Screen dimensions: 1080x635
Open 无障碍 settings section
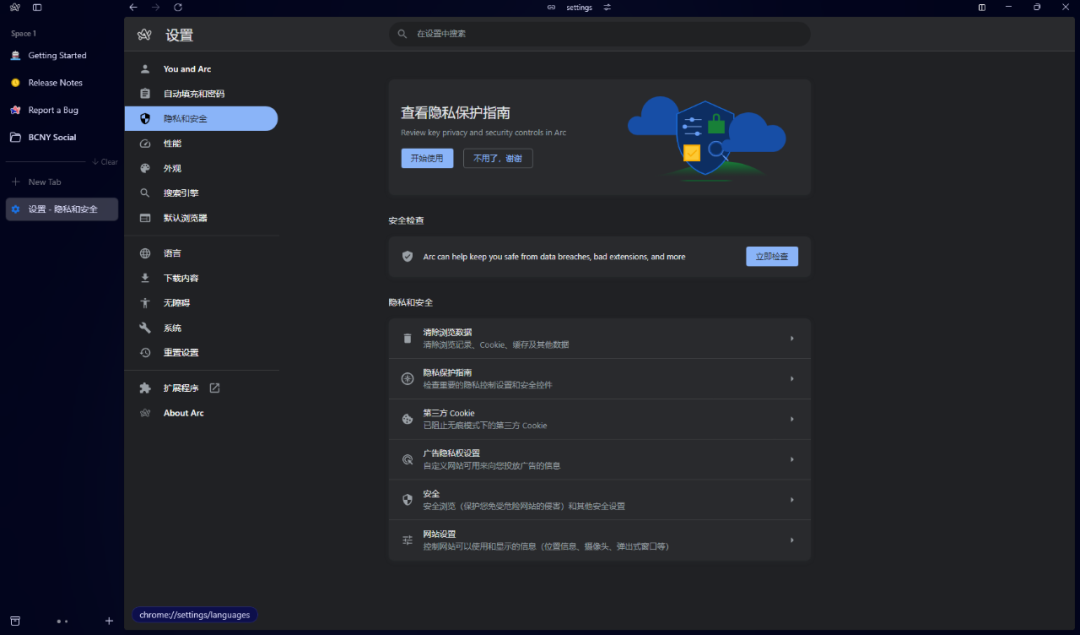(x=201, y=303)
